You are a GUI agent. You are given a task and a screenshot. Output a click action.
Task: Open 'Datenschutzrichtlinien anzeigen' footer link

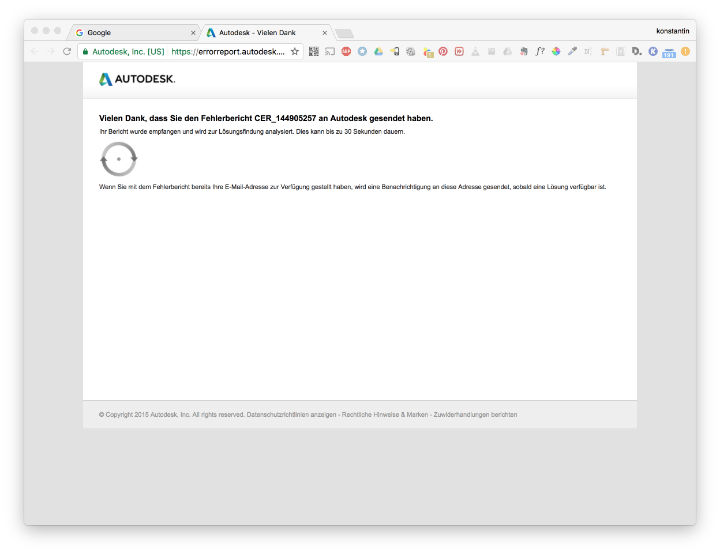click(x=291, y=414)
